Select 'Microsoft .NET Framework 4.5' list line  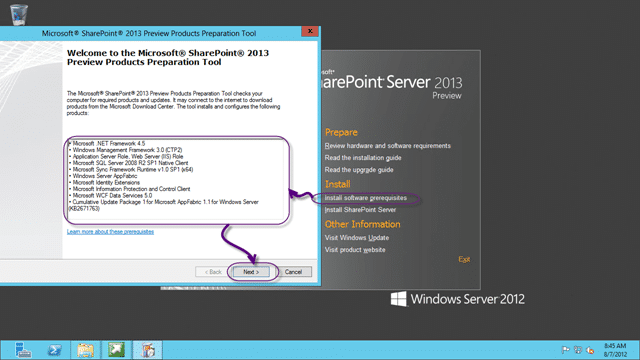click(107, 144)
